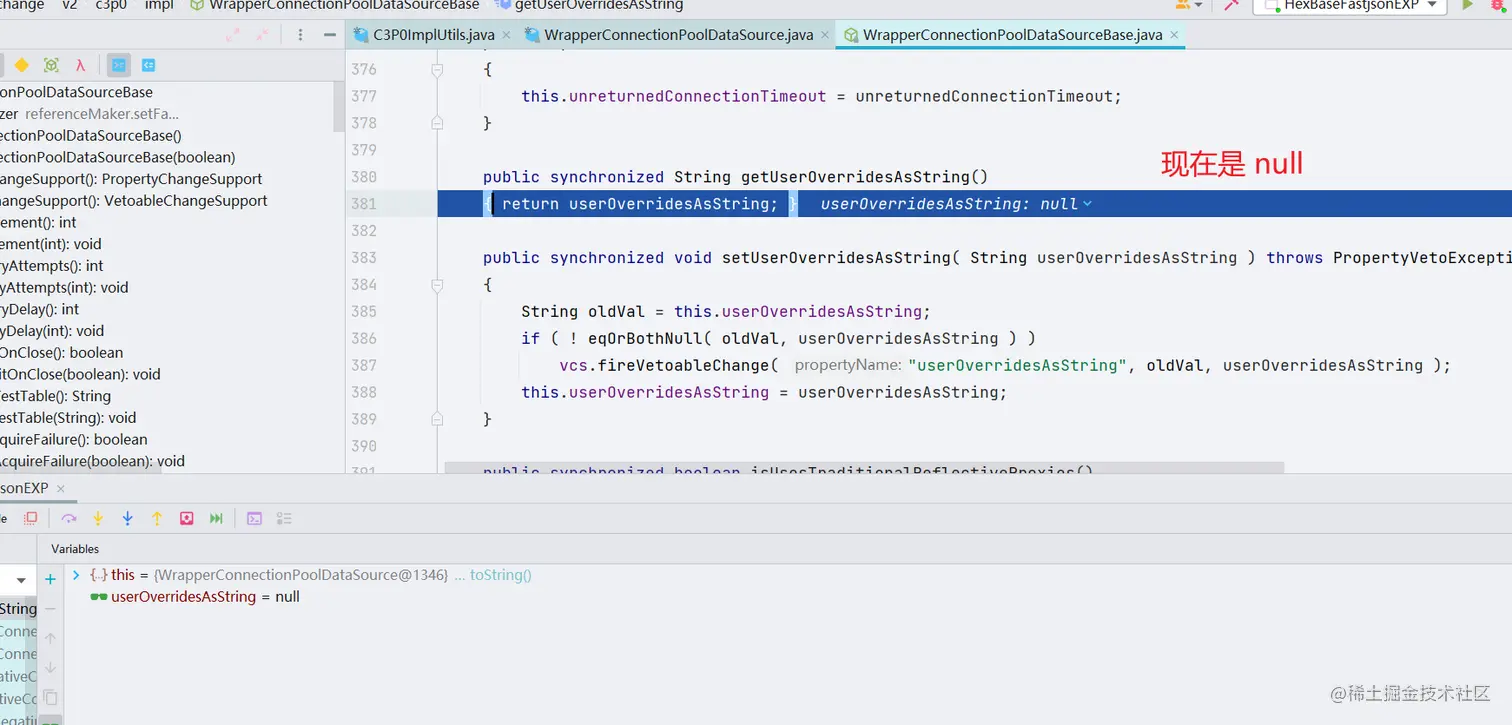Open Structure panel options three-dot menu
1512x725 pixels.
point(300,34)
